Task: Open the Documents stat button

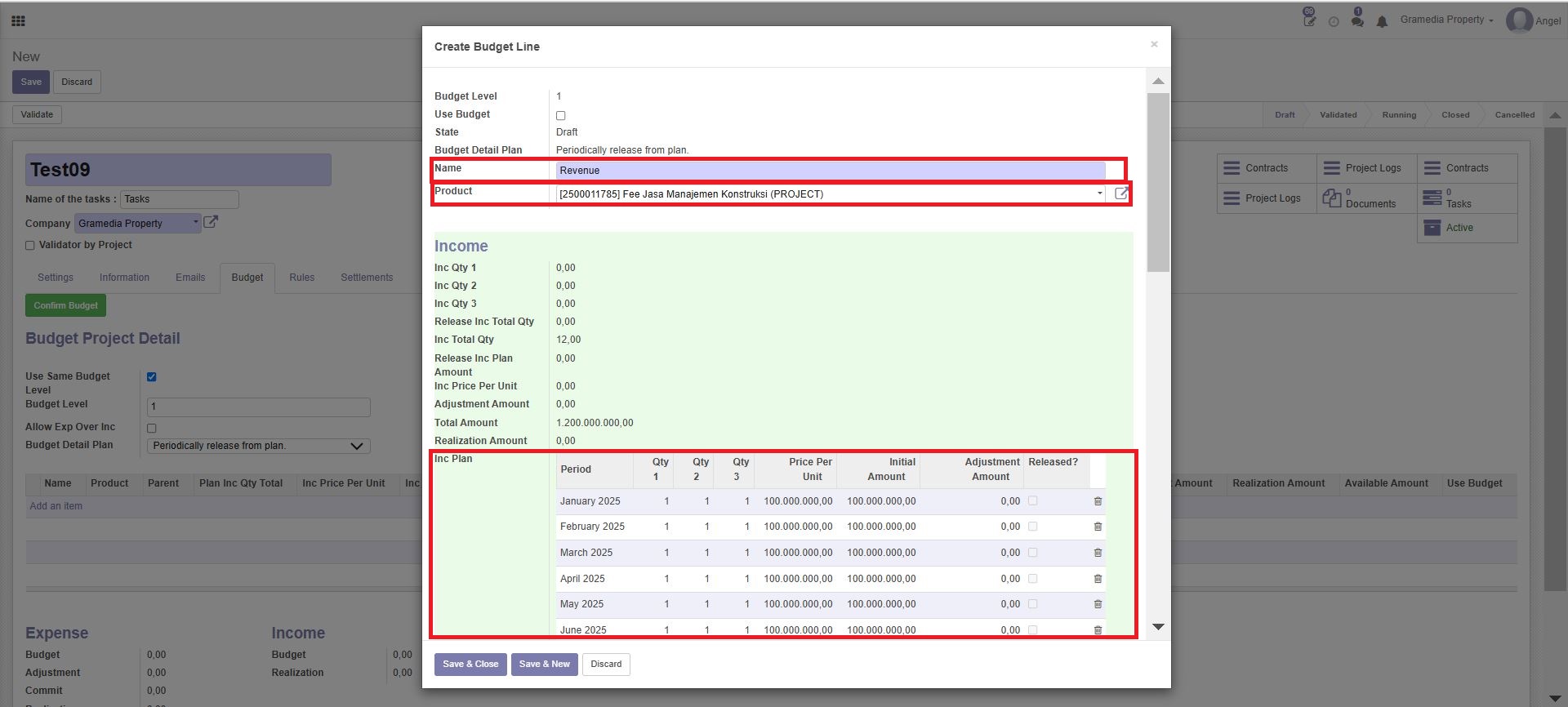Action: (1366, 198)
